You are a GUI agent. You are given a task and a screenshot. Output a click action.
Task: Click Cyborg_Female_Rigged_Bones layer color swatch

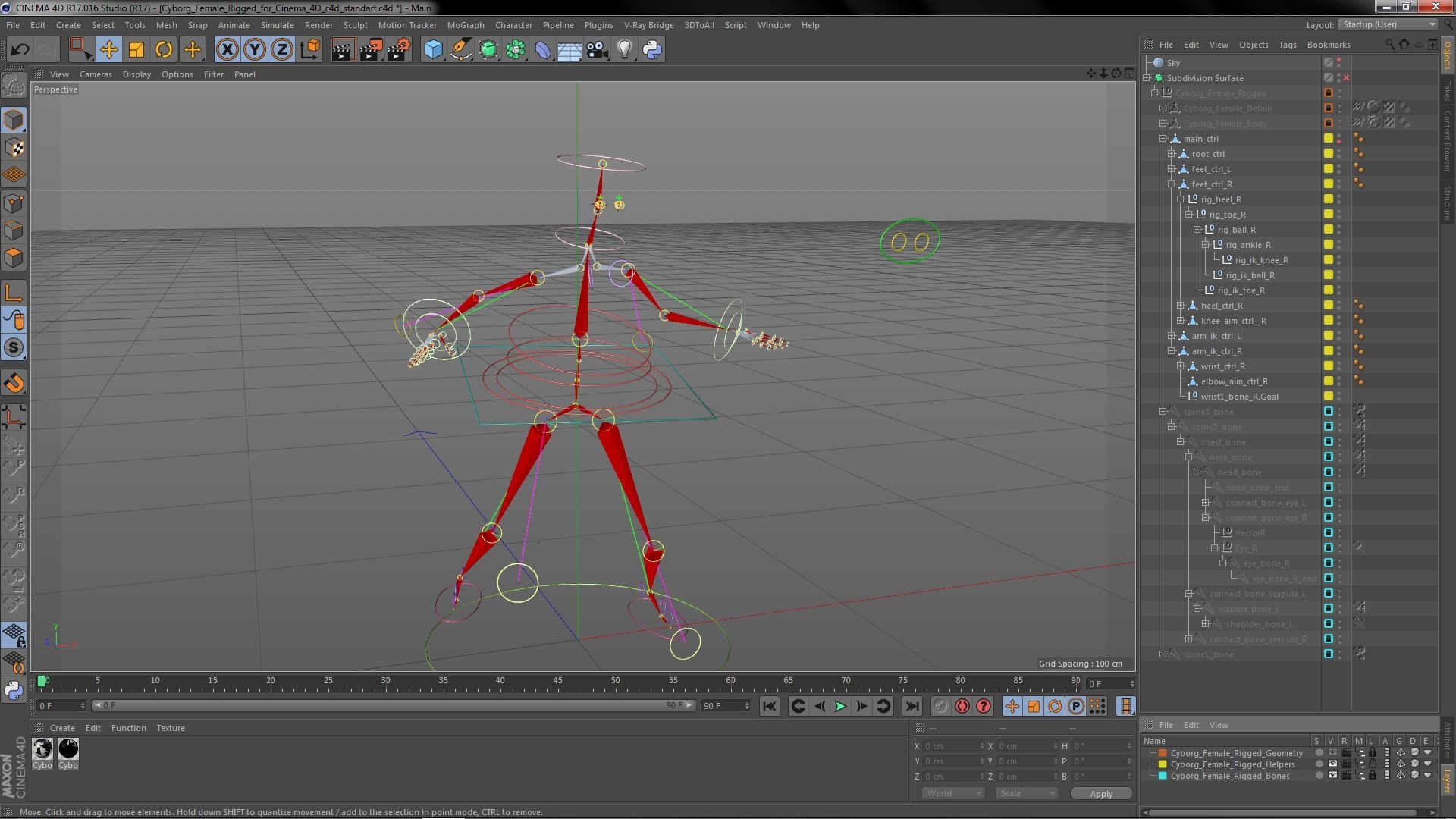click(1163, 776)
